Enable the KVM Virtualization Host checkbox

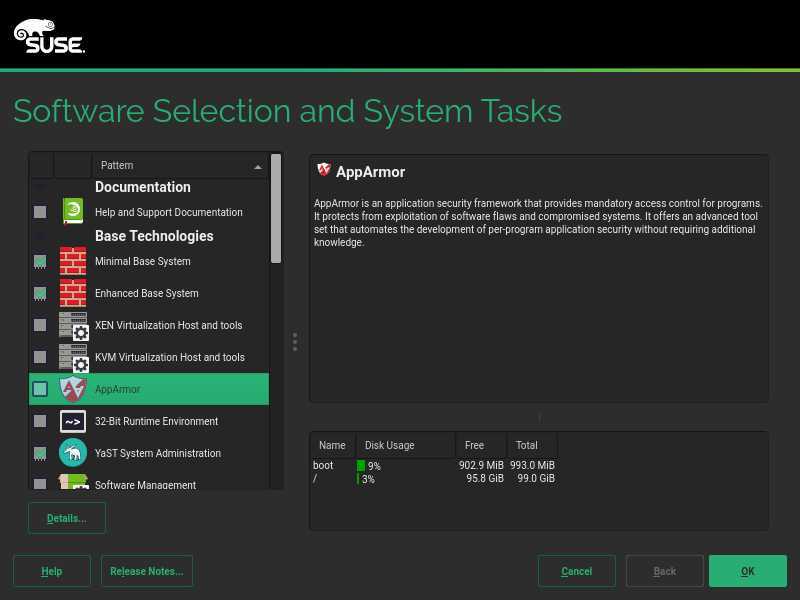40,357
